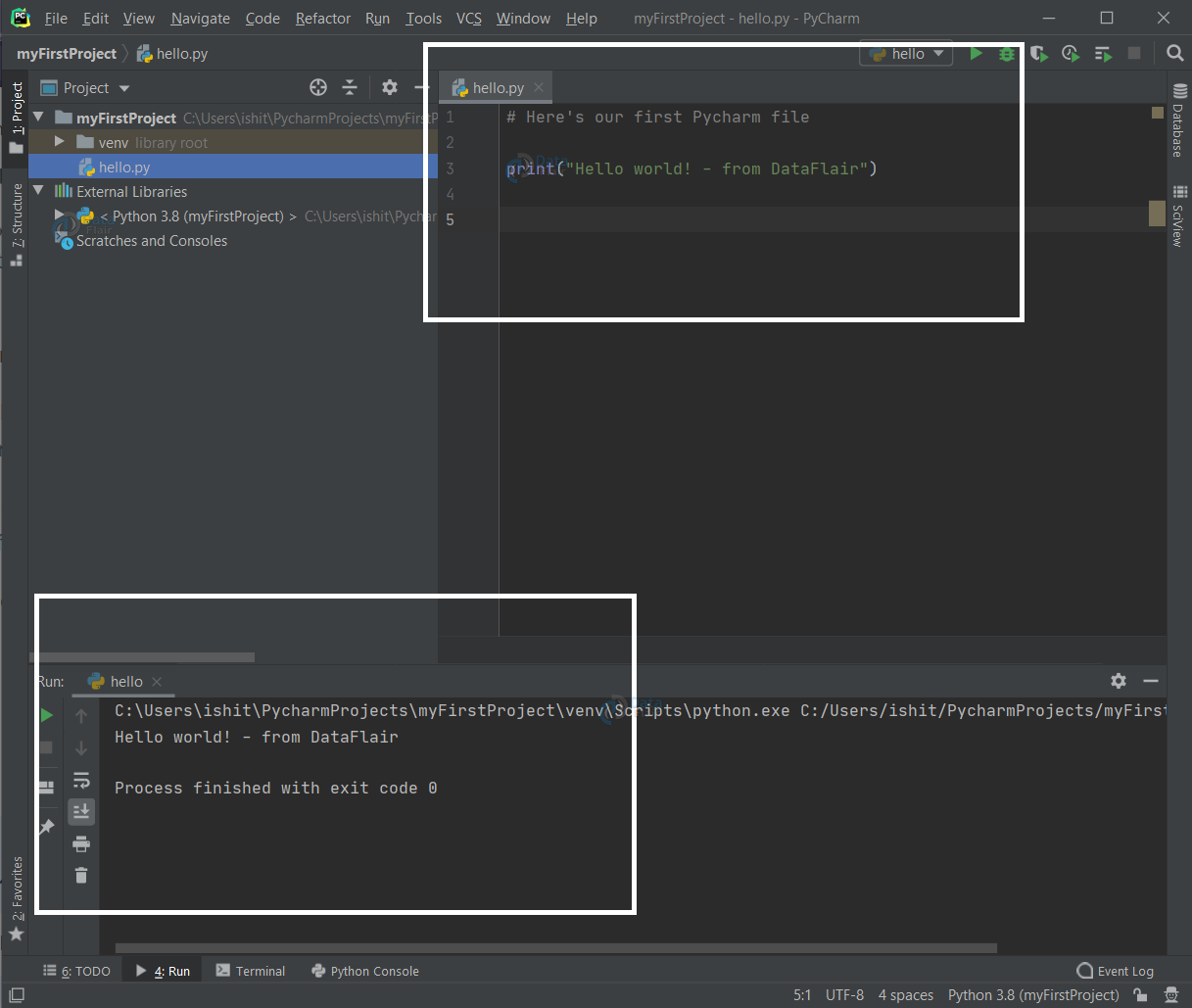Screen dimensions: 1192x1008
Task: Print console output using printer icon
Action: click(x=81, y=843)
